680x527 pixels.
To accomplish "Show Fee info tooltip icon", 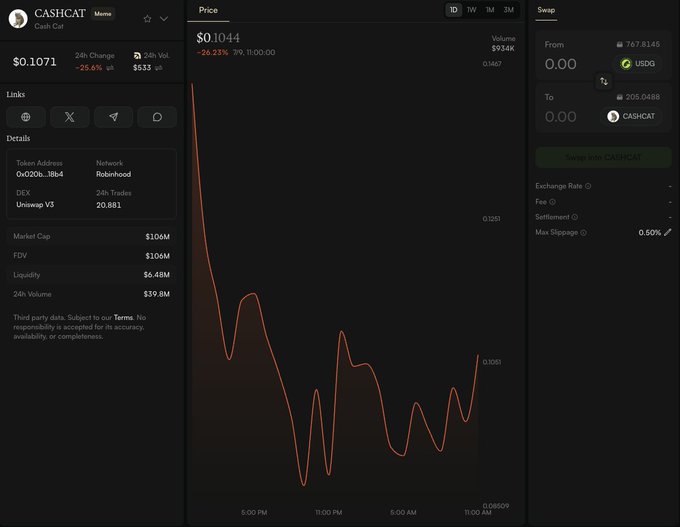I will point(552,202).
